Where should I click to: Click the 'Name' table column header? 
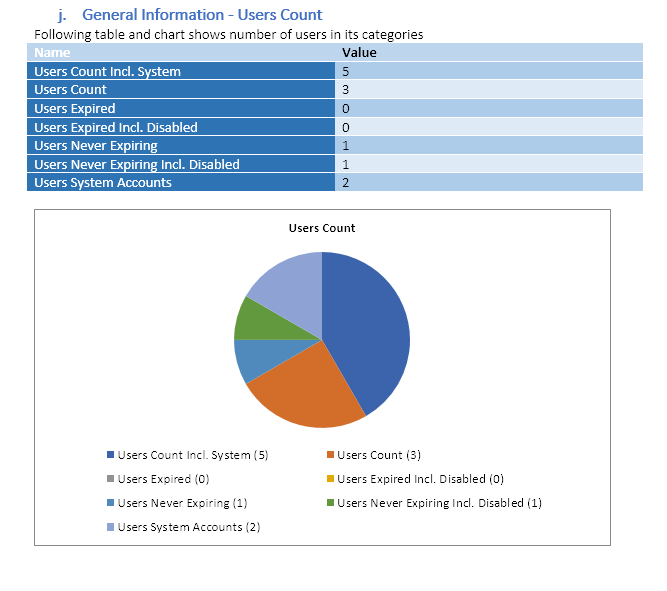[52, 52]
